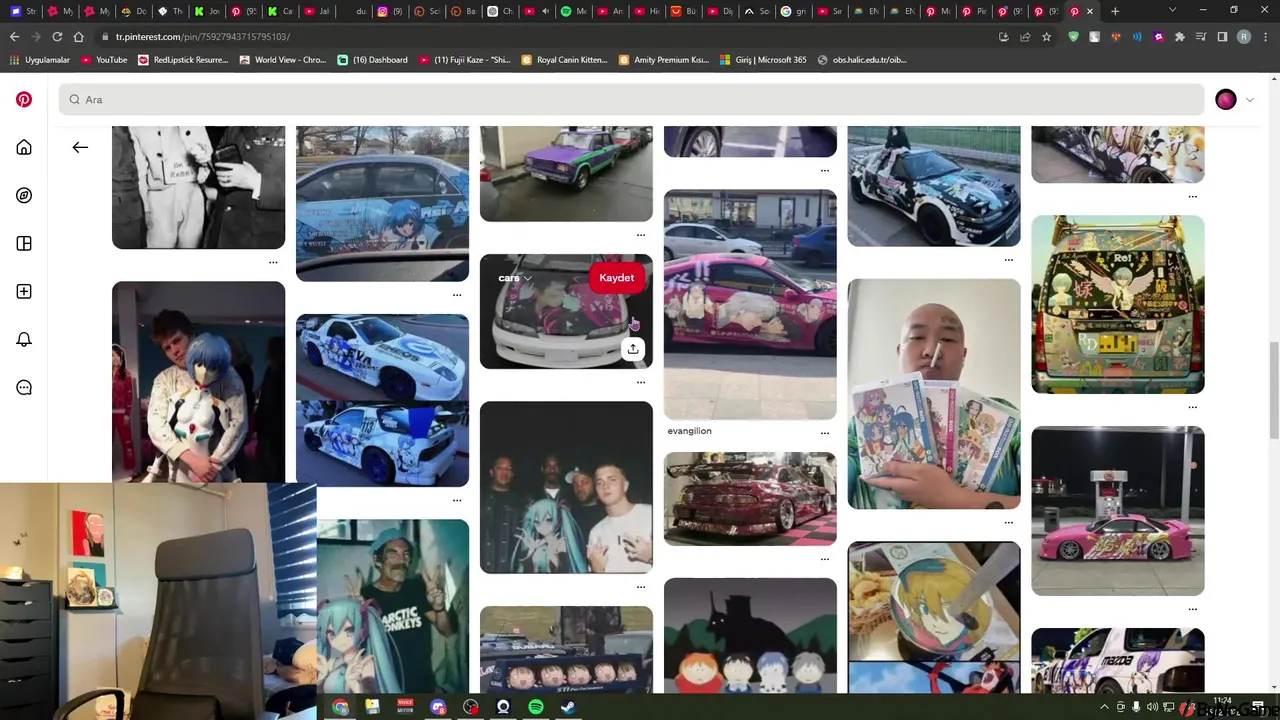Click the Pinterest profile avatar at top right
The height and width of the screenshot is (720, 1280).
pos(1226,99)
